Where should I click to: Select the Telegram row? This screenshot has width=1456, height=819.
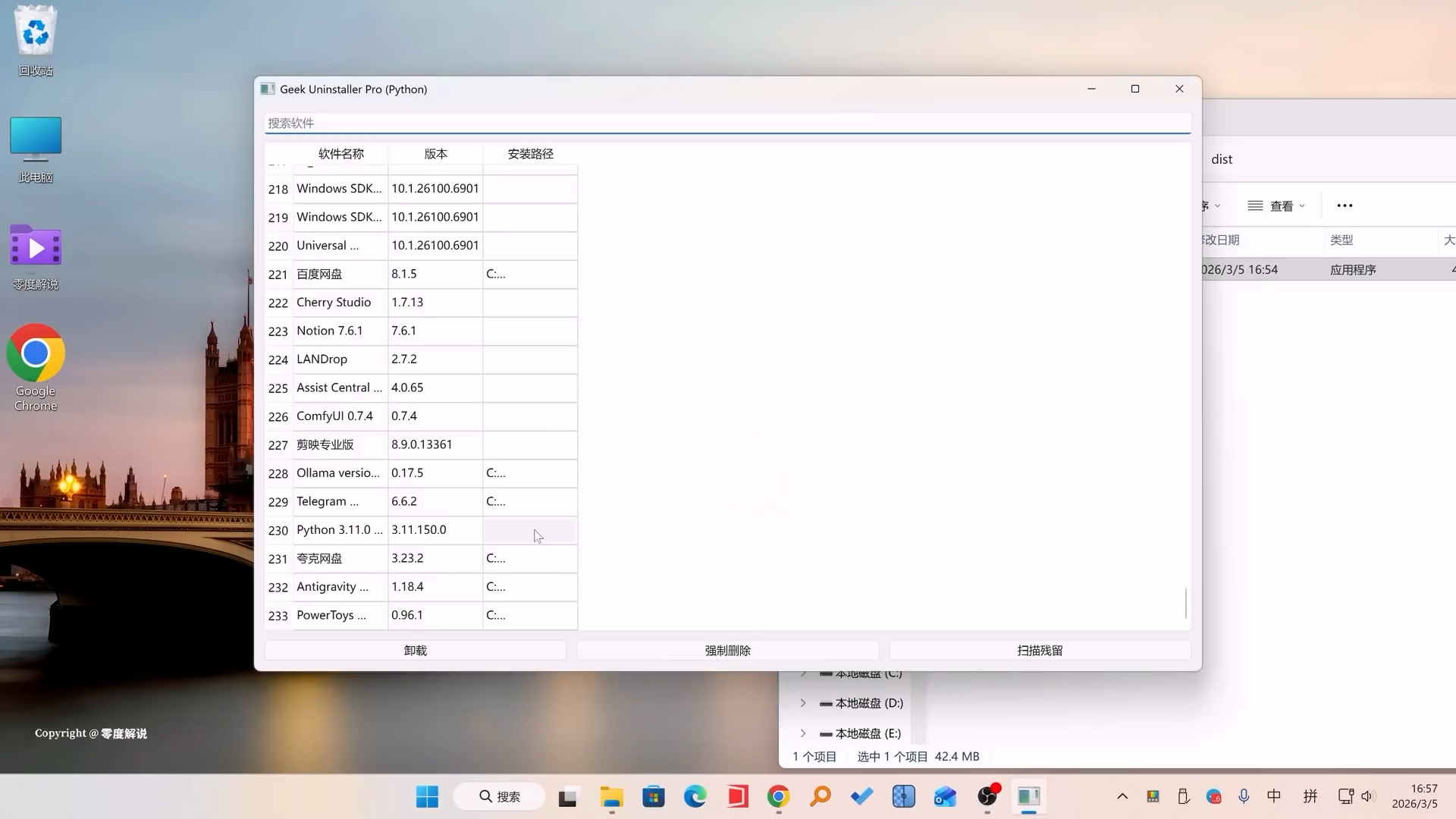click(x=421, y=501)
